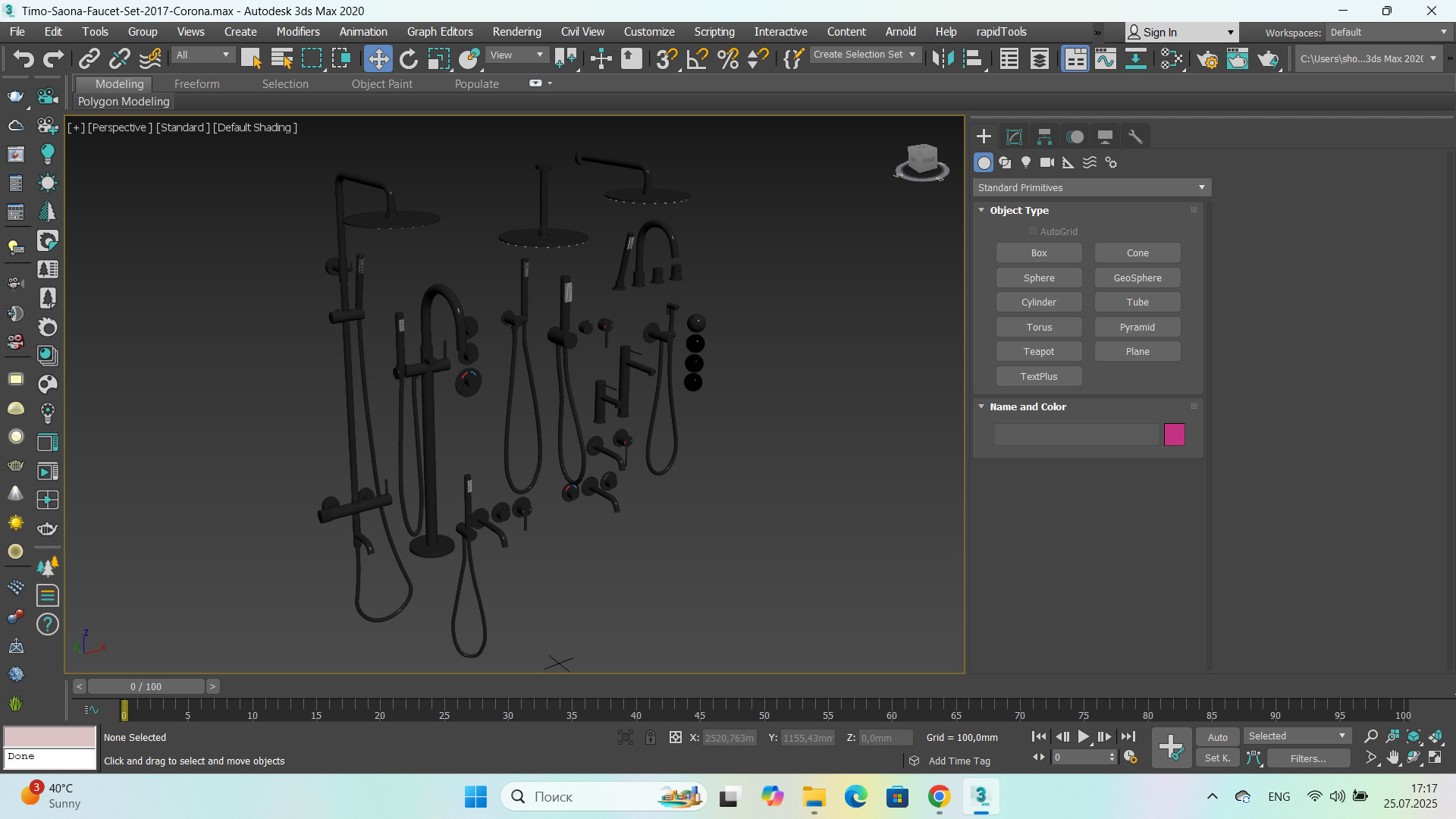Click the magenta object color swatch
Image resolution: width=1456 pixels, height=819 pixels.
tap(1174, 435)
